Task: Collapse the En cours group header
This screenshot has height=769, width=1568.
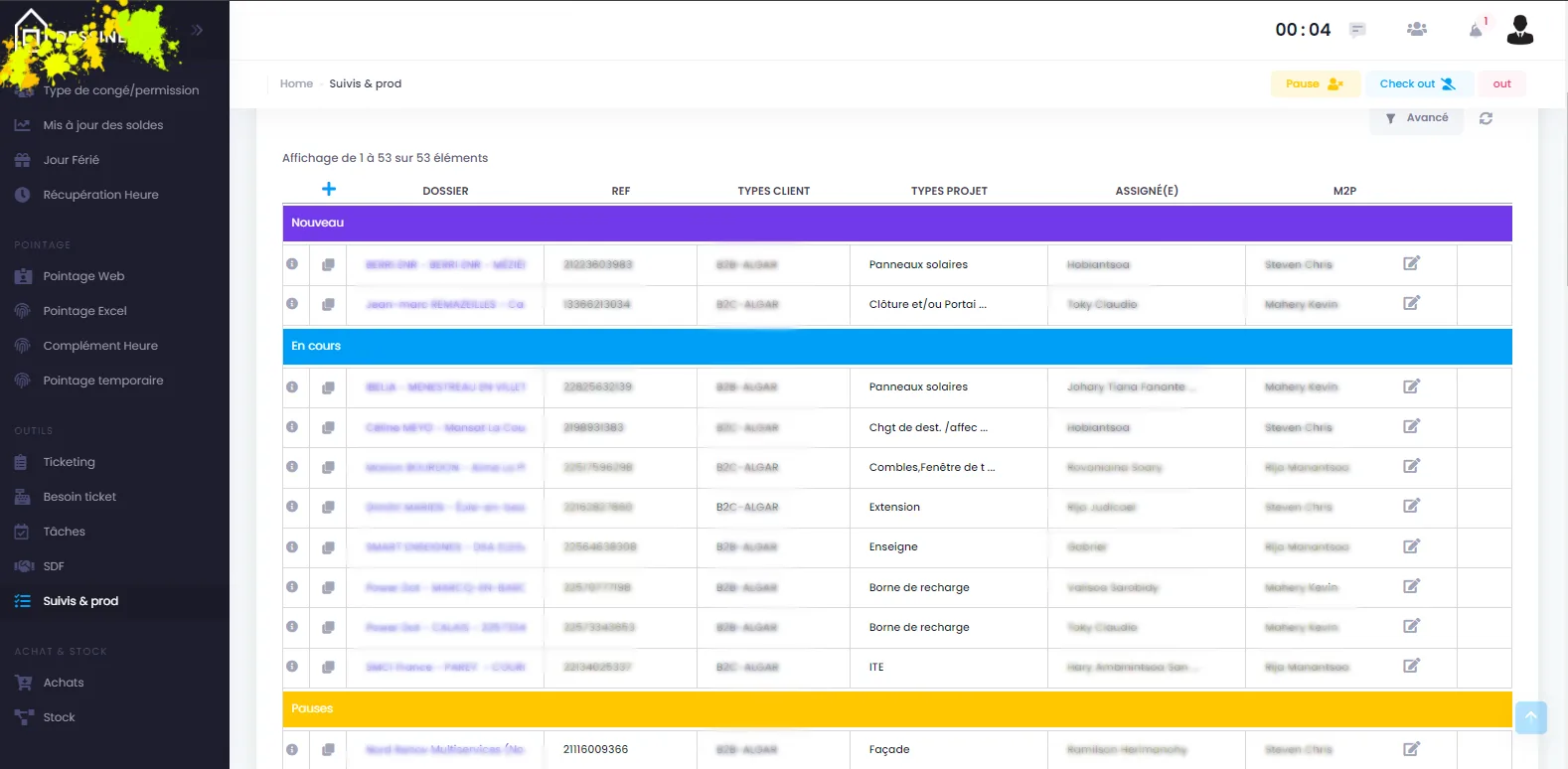Action: pos(897,347)
